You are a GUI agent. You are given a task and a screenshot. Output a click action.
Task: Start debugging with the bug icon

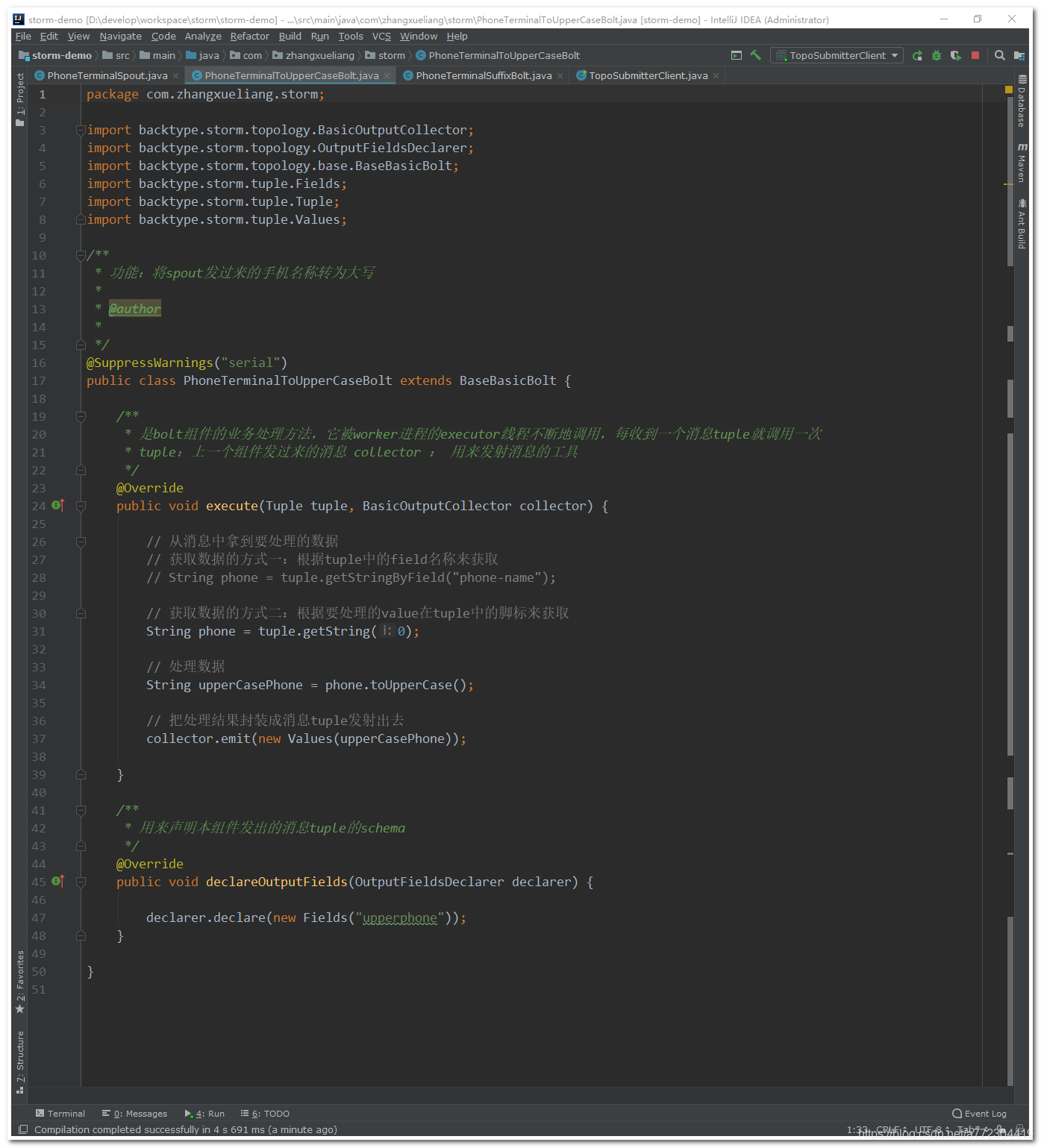pos(936,54)
